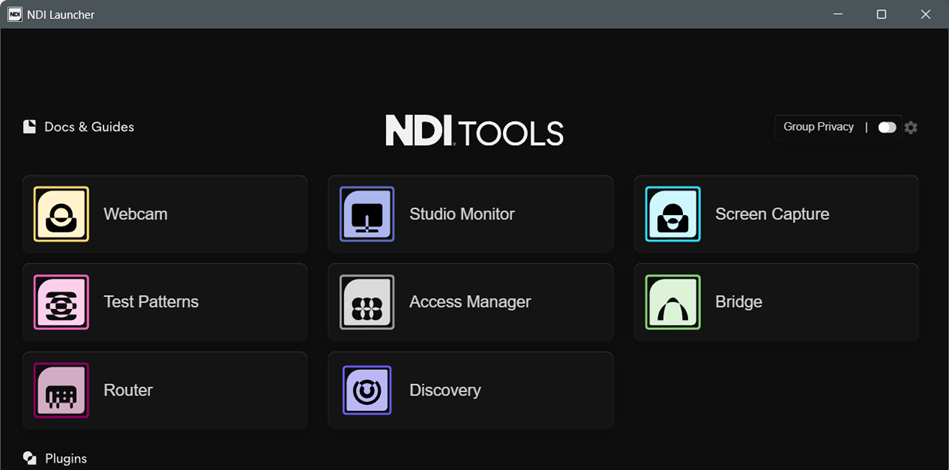949x470 pixels.
Task: Click the Group Privacy label
Action: click(819, 127)
